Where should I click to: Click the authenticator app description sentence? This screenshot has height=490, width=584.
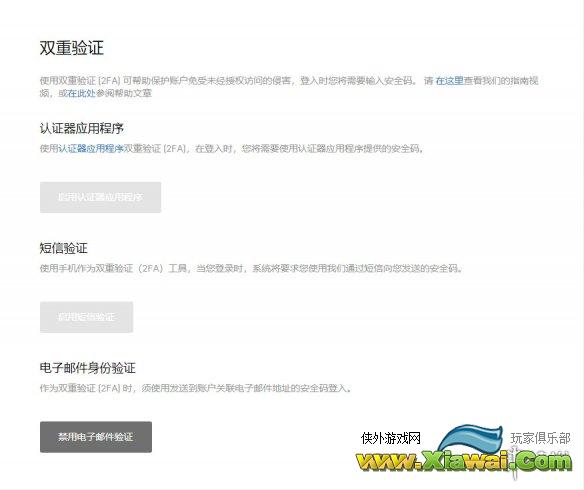coord(232,149)
